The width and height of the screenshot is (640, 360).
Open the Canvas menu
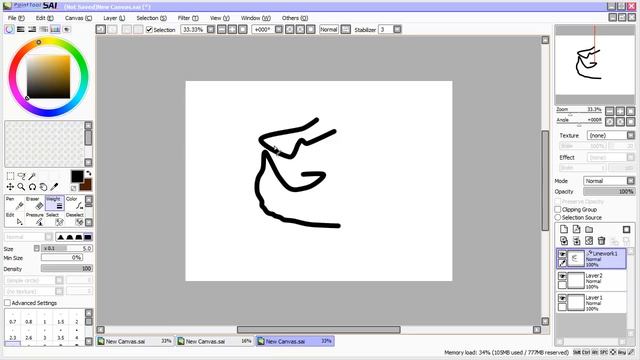point(78,18)
